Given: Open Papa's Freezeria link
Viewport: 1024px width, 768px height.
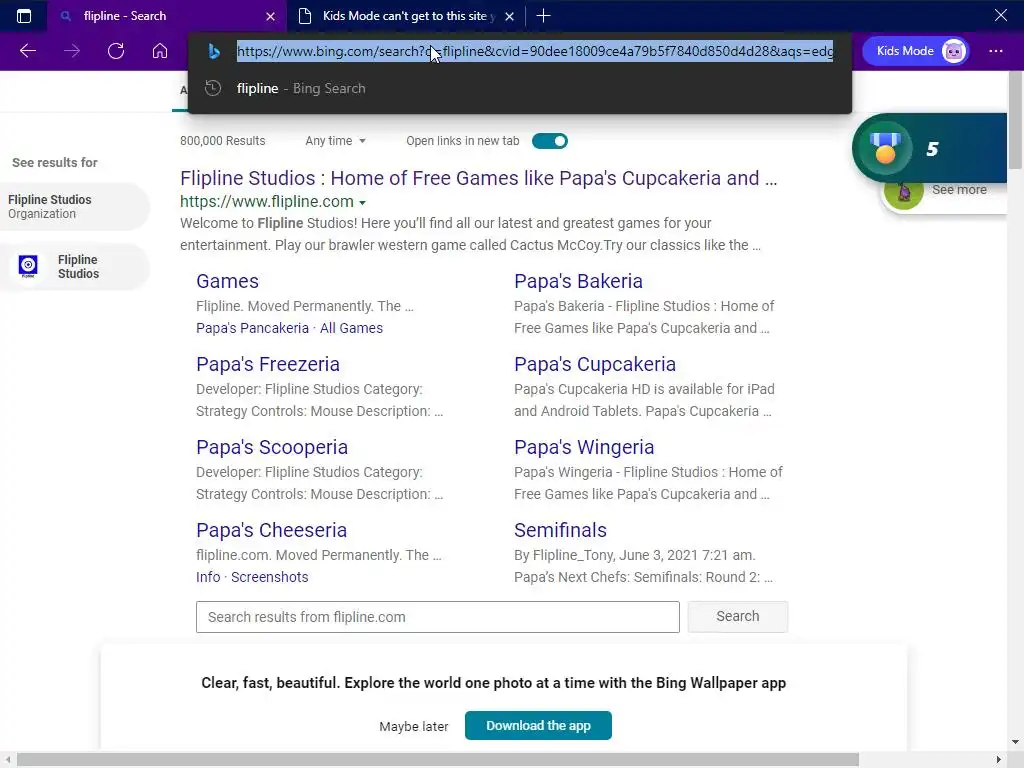Looking at the screenshot, I should tap(268, 364).
